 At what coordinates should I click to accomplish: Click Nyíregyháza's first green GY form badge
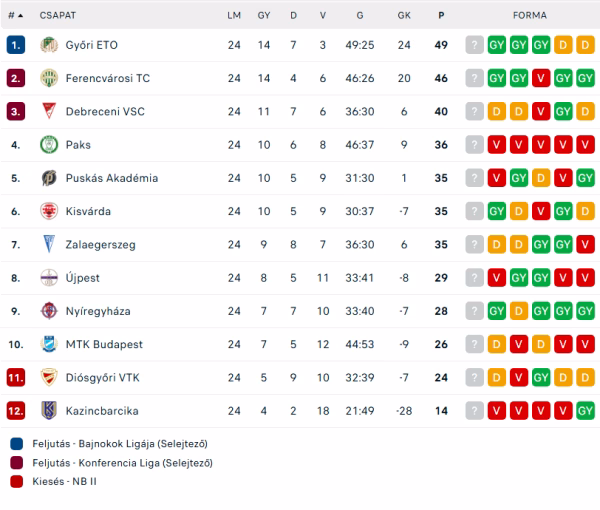(496, 311)
